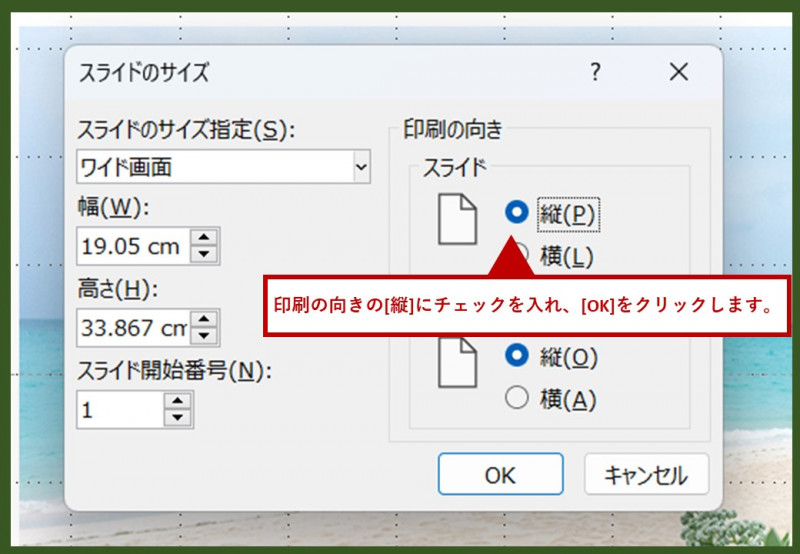The height and width of the screenshot is (554, 800).
Task: Increase the スライド開始番号 with up arrow
Action: click(x=178, y=400)
